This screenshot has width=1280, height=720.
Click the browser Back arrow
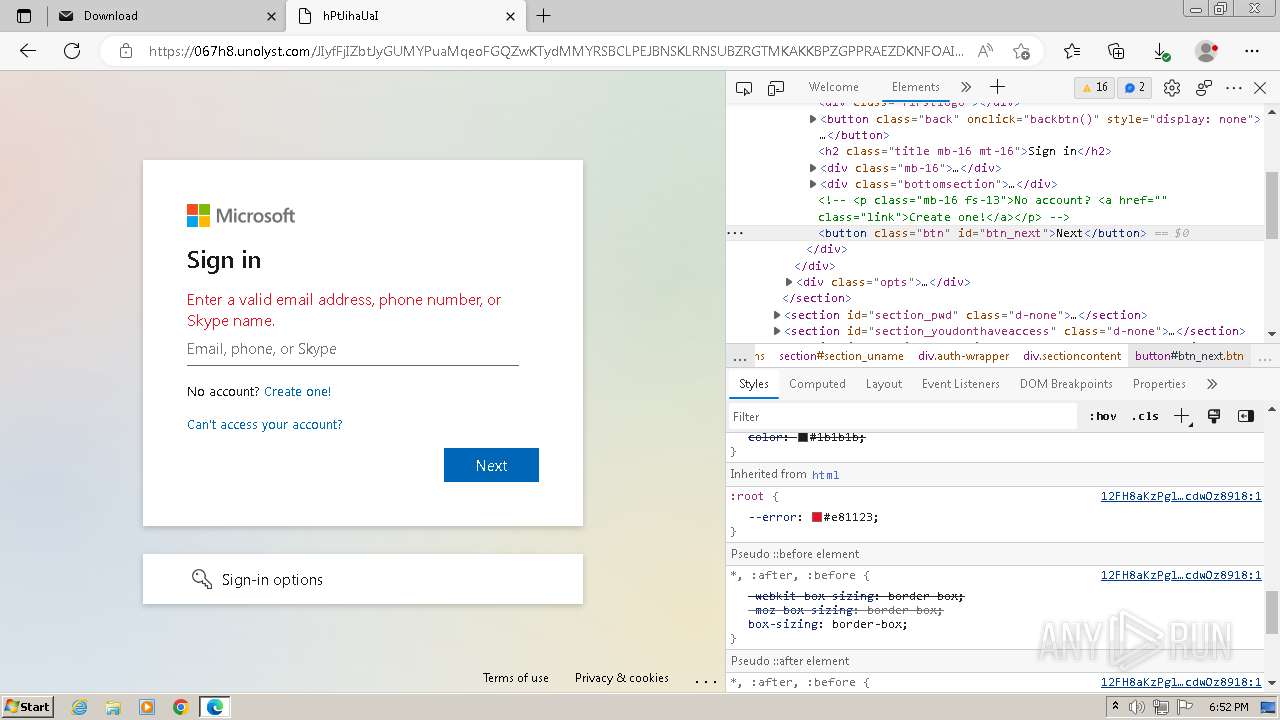pos(28,51)
